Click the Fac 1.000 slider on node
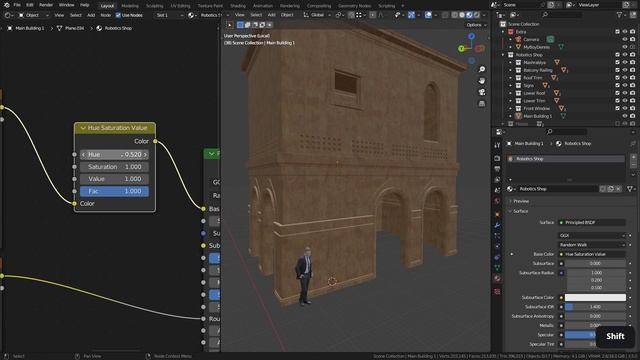The width and height of the screenshot is (640, 360). point(114,191)
